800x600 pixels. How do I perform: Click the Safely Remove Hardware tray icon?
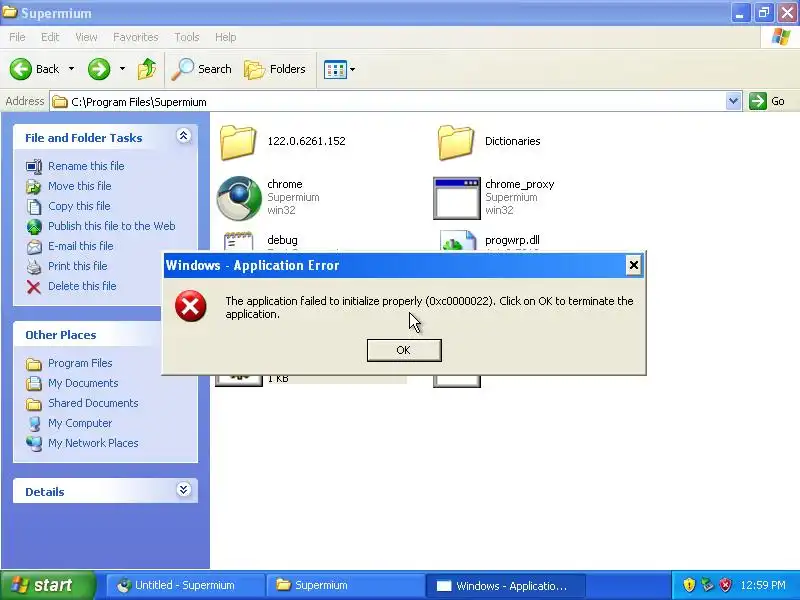707,585
